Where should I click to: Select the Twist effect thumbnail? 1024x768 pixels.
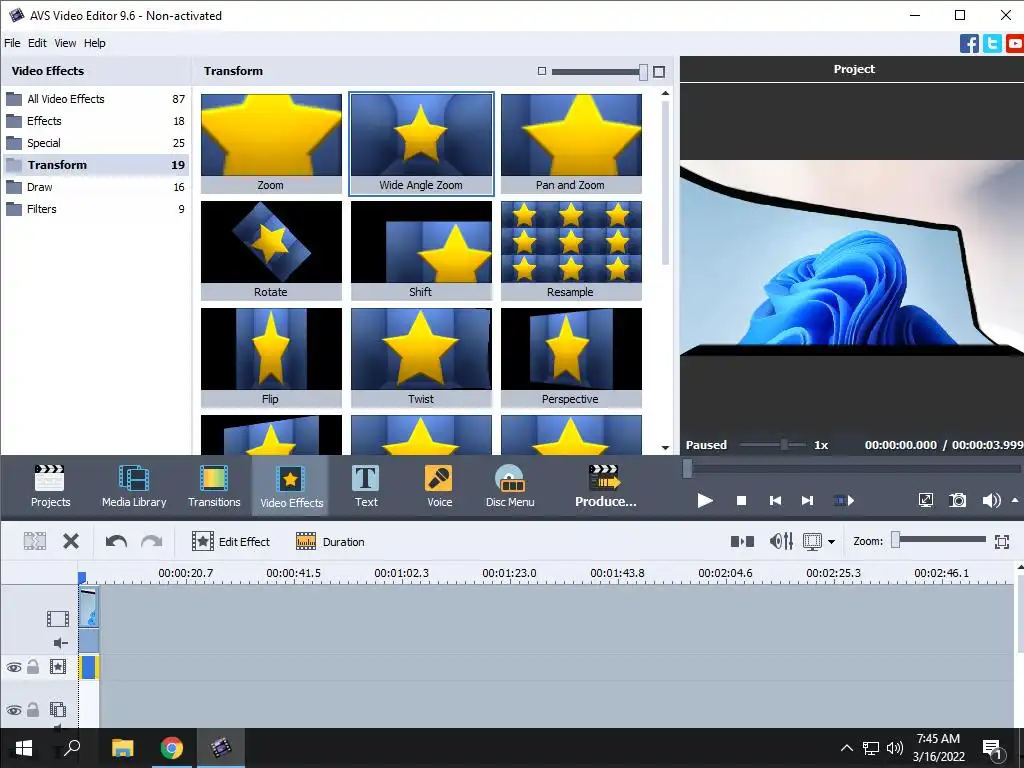(x=421, y=357)
